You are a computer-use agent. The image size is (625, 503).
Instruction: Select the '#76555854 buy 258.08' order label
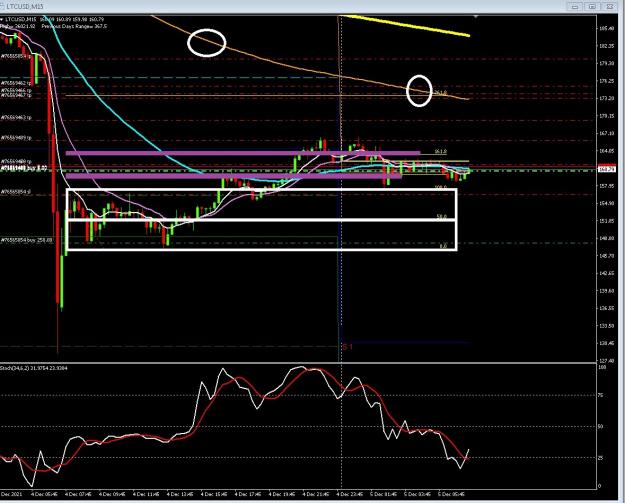pos(26,240)
